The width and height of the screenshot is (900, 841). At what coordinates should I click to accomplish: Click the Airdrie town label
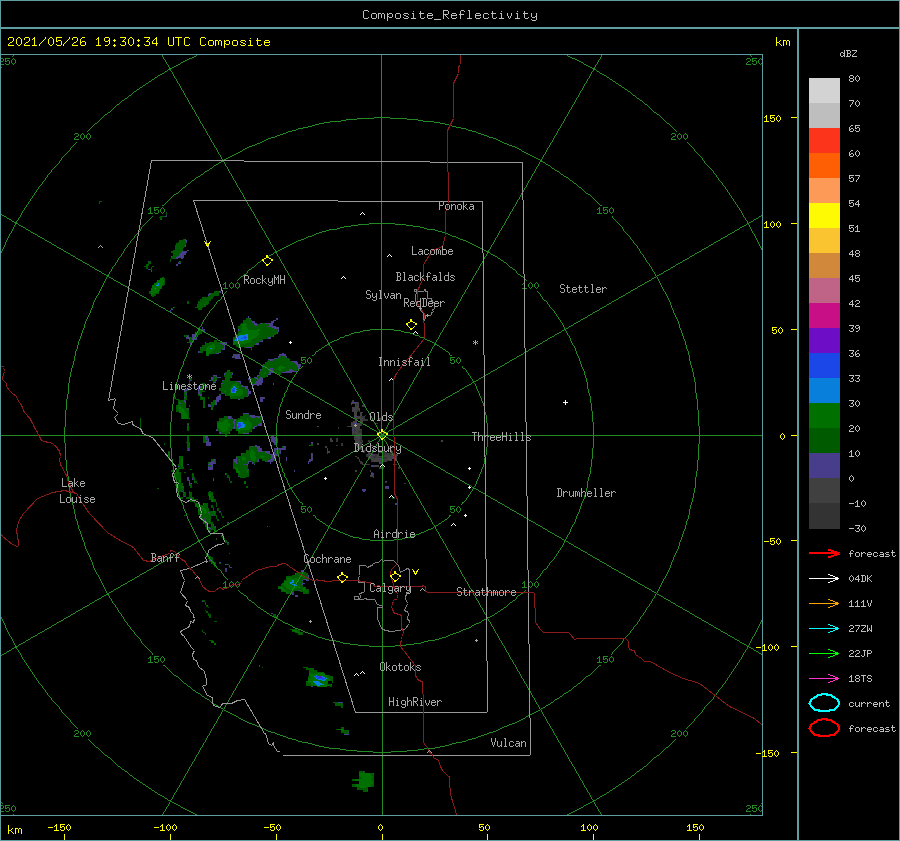394,534
